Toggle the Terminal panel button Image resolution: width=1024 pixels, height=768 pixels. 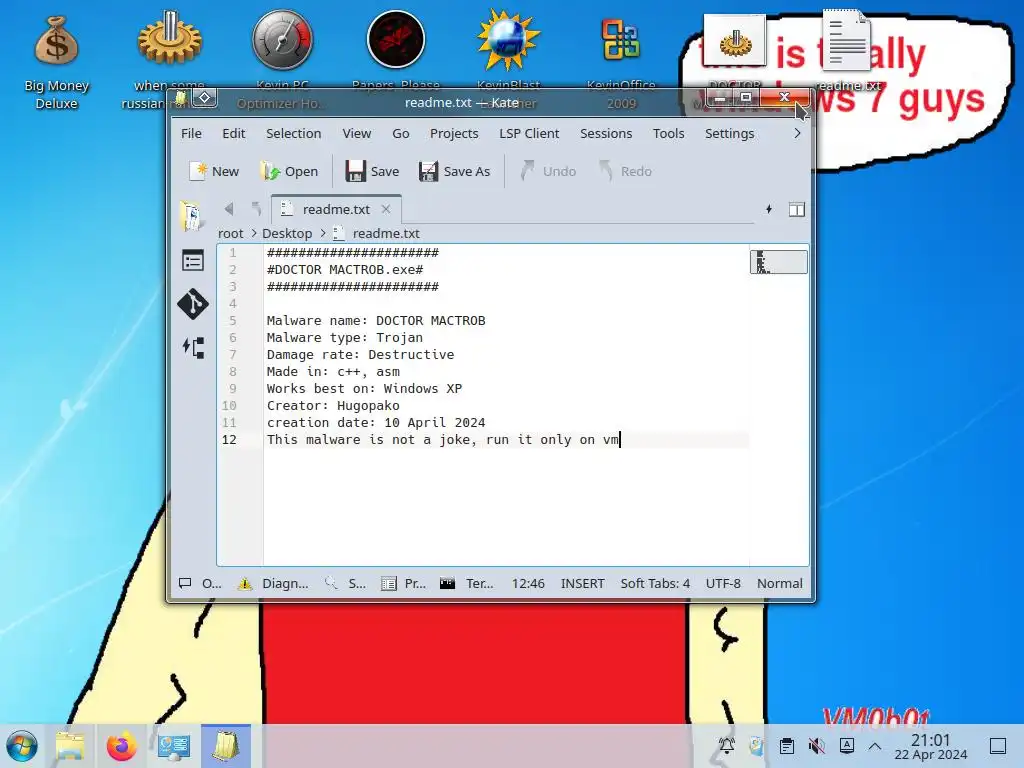[466, 583]
